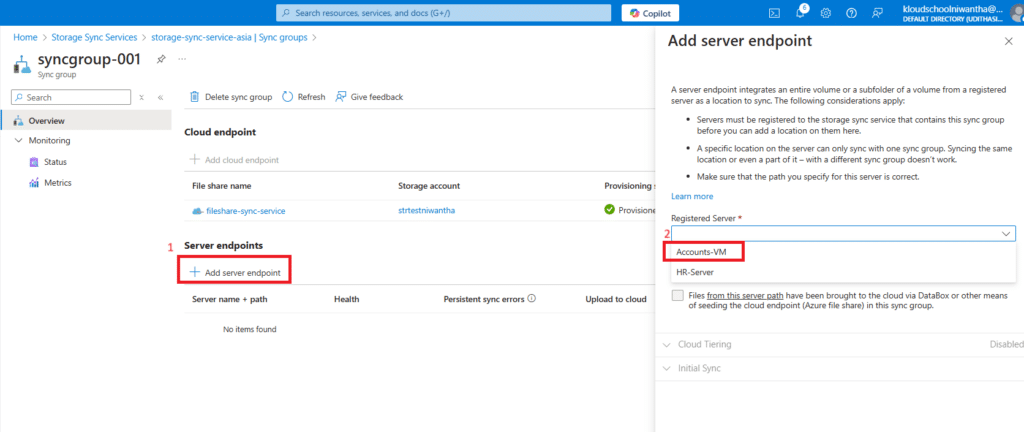Open portal settings gear icon
1024x432 pixels.
(x=826, y=13)
